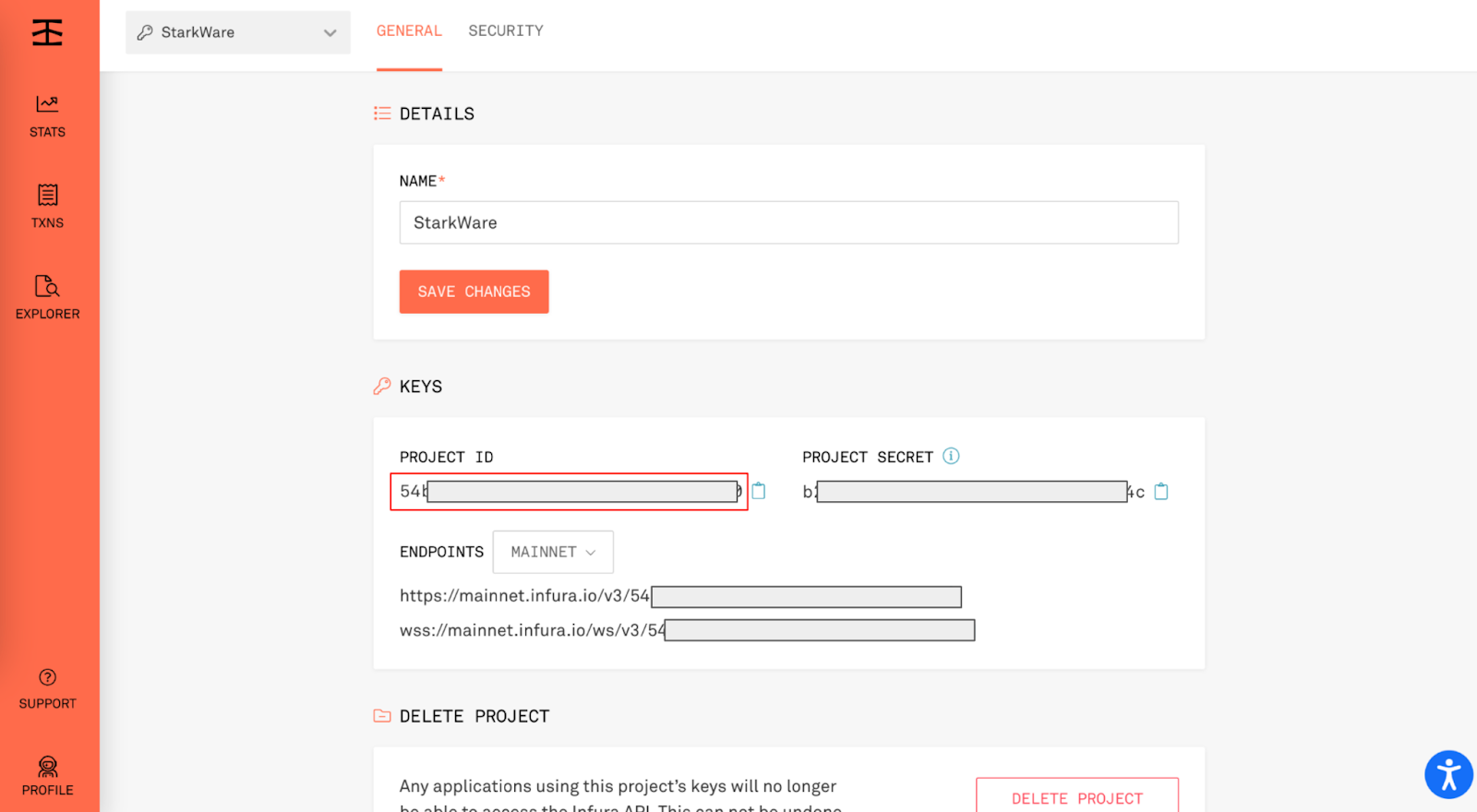Open the Explorer sidebar section
This screenshot has width=1477, height=812.
click(x=47, y=297)
